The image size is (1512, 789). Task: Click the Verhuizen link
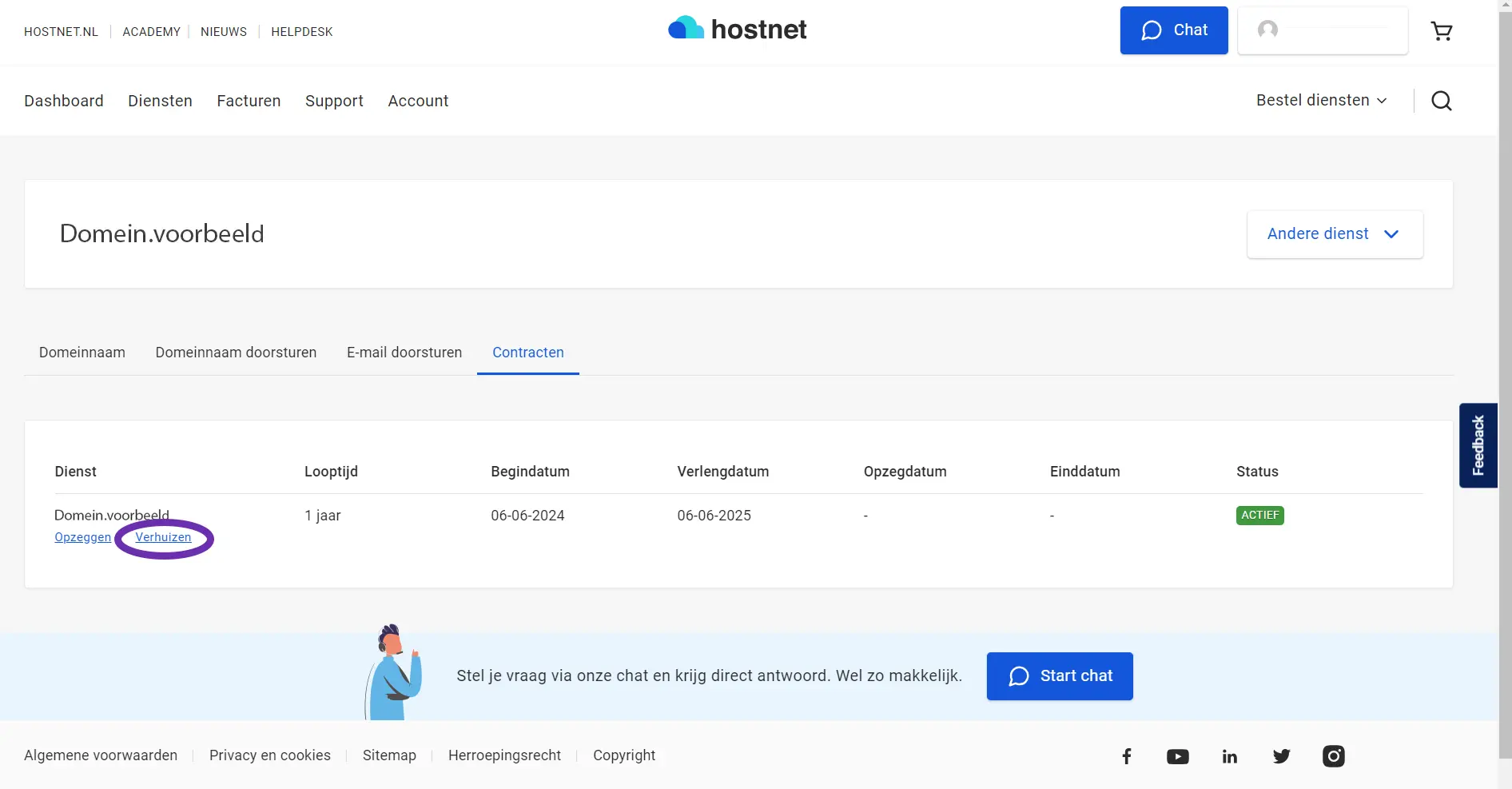(163, 537)
